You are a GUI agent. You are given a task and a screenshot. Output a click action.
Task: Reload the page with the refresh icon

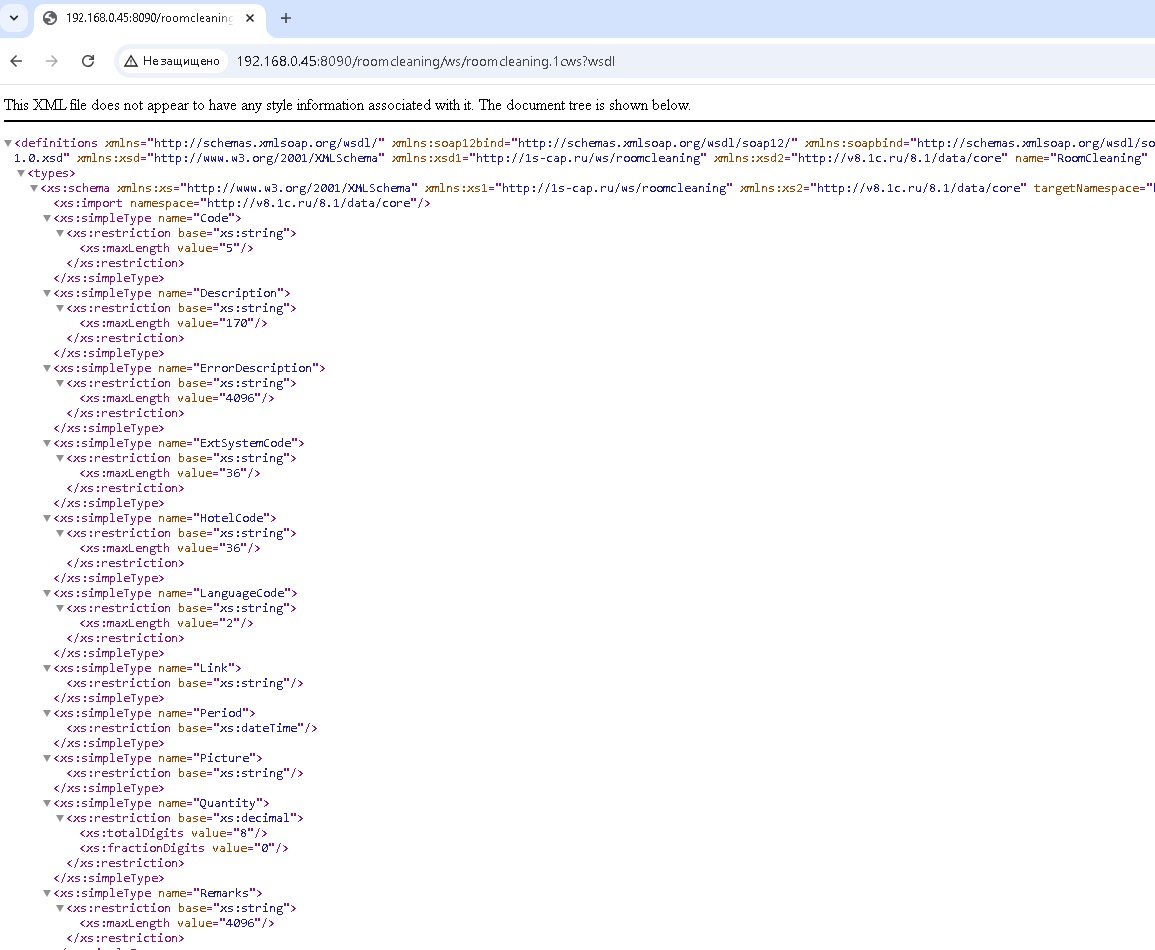click(x=88, y=61)
